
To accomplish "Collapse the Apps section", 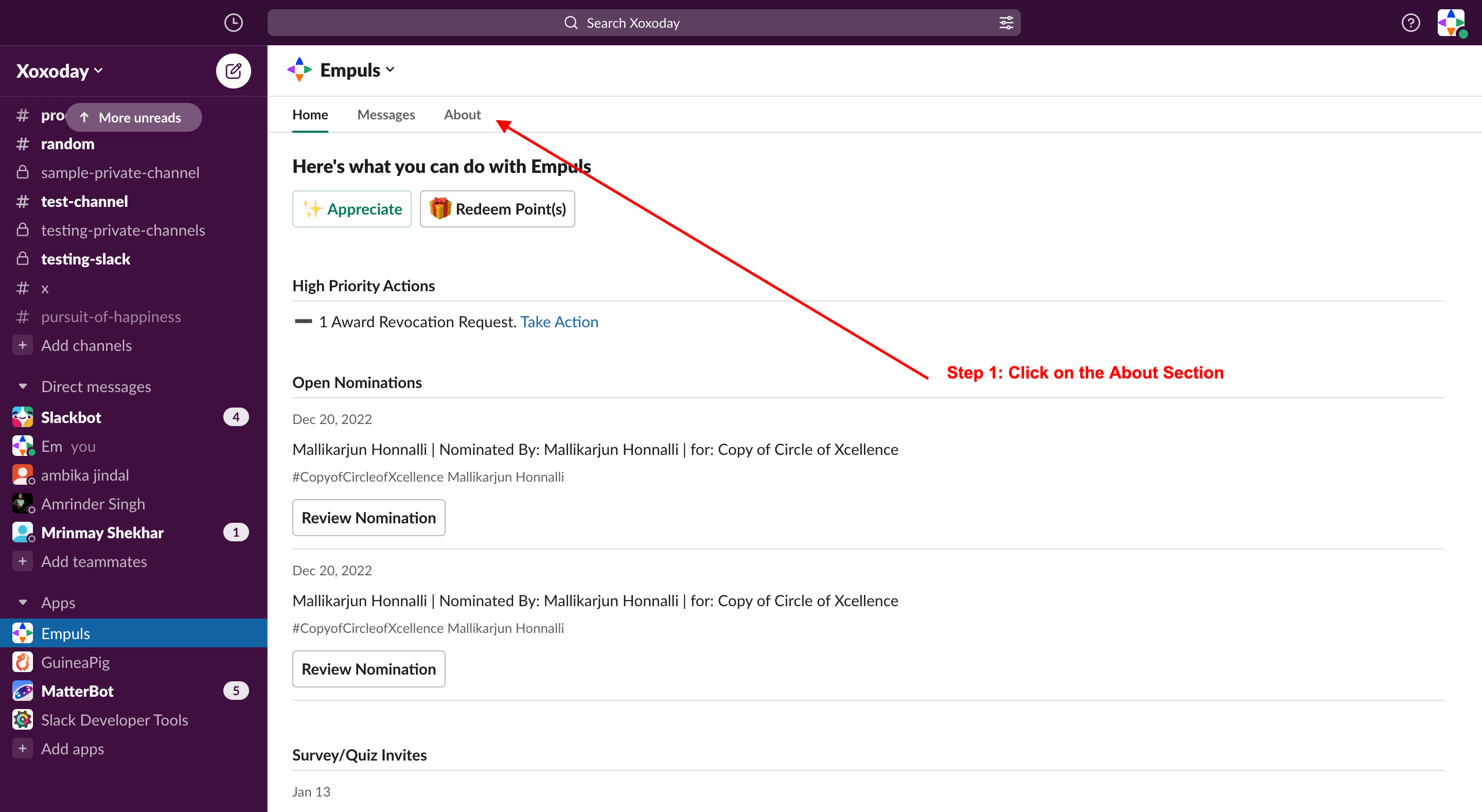I will point(23,603).
